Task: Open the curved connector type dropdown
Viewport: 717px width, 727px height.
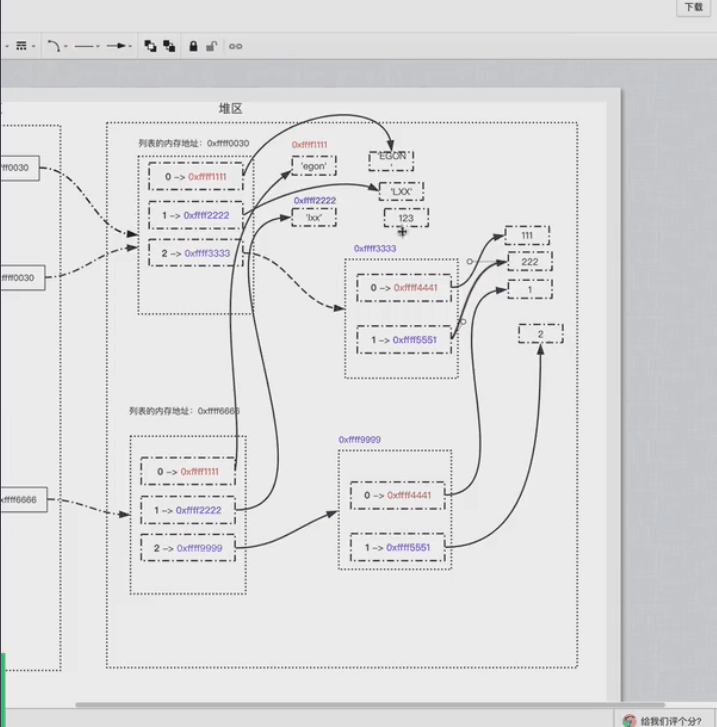Action: click(57, 46)
